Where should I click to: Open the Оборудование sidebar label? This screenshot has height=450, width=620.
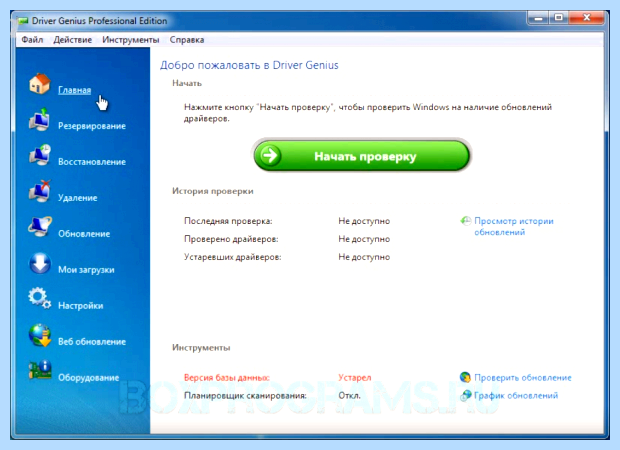tap(89, 378)
